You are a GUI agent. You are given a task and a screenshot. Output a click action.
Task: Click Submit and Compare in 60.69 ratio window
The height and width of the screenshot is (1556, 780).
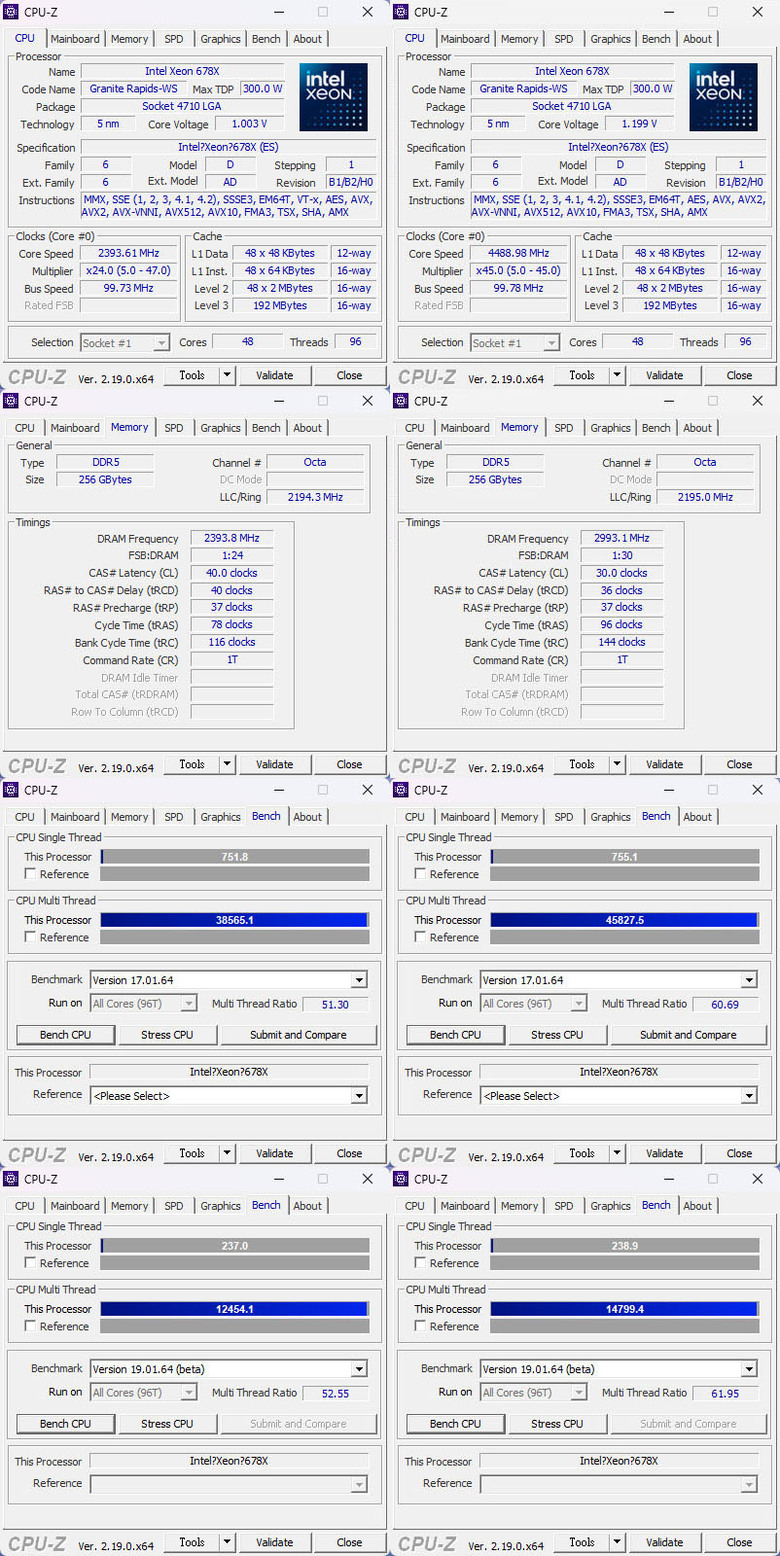(x=688, y=1035)
